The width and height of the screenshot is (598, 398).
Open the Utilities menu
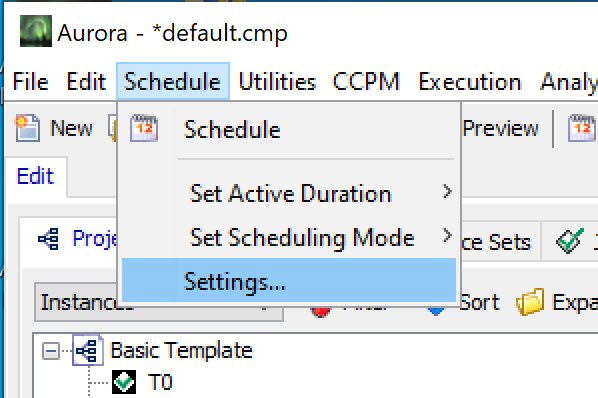pos(277,82)
